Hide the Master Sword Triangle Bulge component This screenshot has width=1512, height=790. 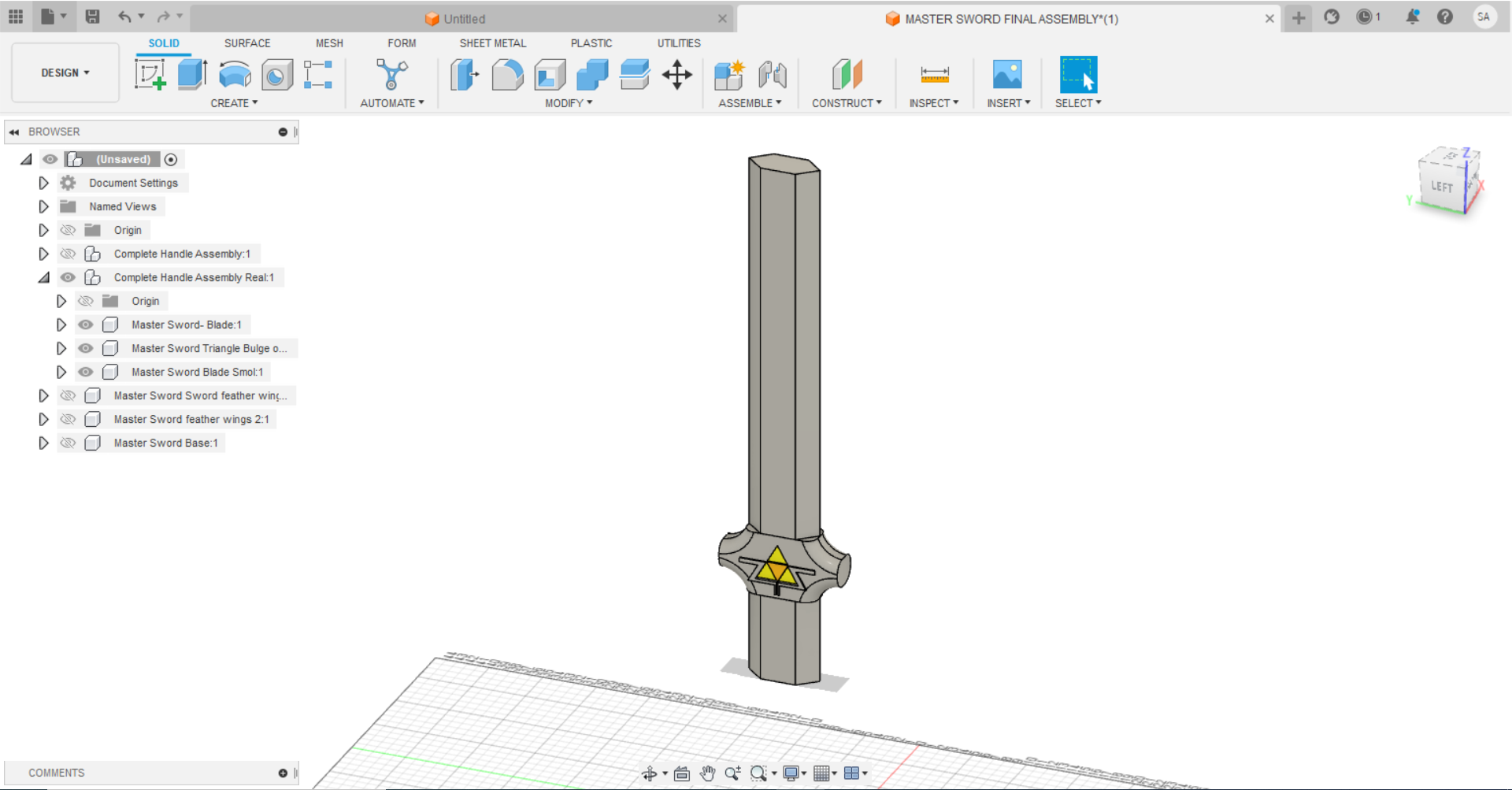tap(86, 348)
